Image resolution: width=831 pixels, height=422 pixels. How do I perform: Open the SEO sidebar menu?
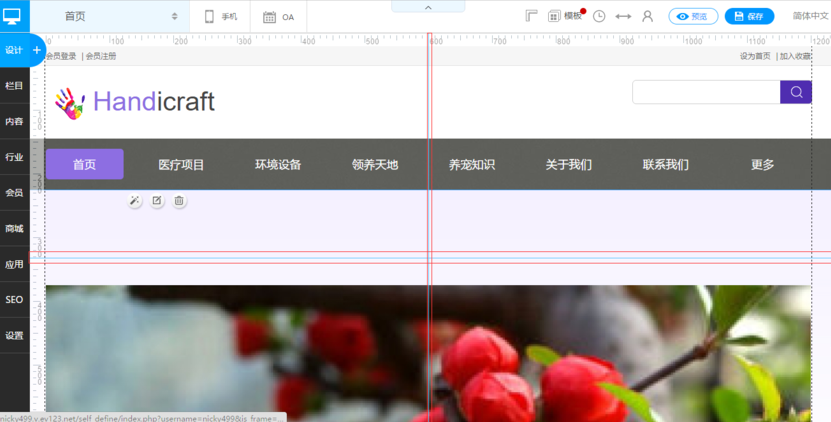coord(14,300)
